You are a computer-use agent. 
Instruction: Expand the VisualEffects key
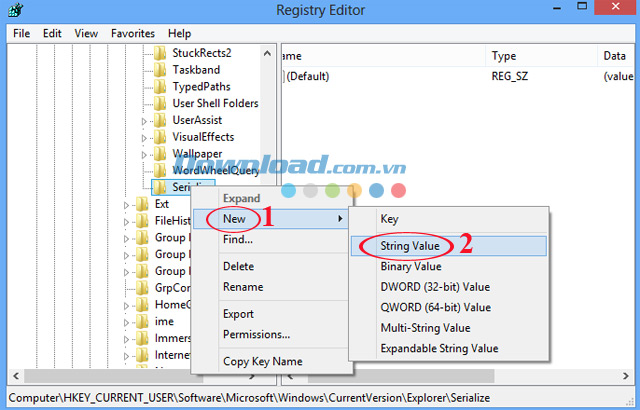coord(144,138)
